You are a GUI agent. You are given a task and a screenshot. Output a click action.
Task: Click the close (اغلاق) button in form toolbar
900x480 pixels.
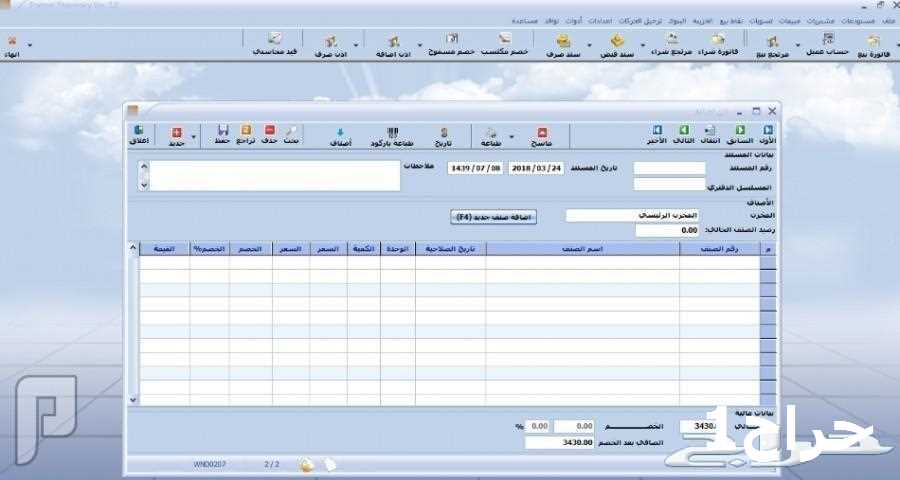pos(140,135)
